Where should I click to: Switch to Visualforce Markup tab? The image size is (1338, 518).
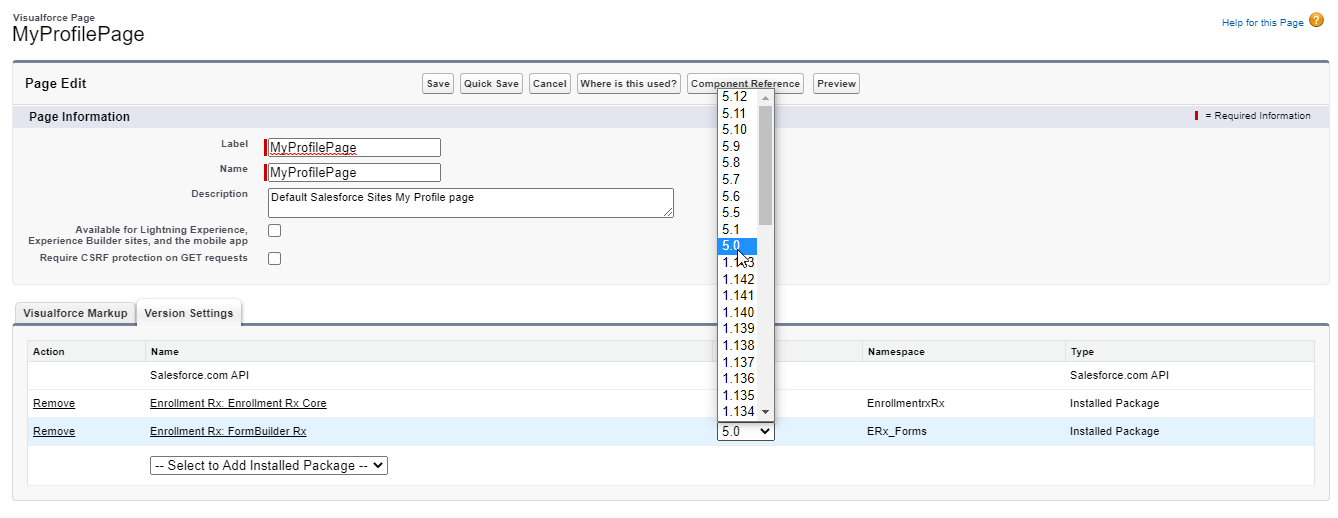click(75, 313)
